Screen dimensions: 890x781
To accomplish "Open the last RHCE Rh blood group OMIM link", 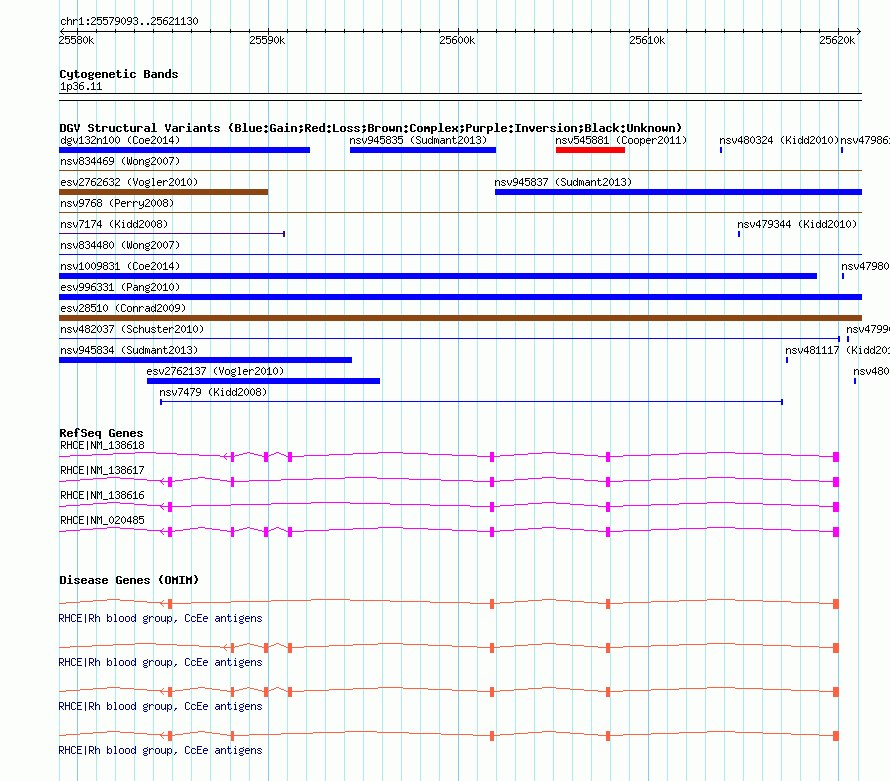I will (x=161, y=751).
